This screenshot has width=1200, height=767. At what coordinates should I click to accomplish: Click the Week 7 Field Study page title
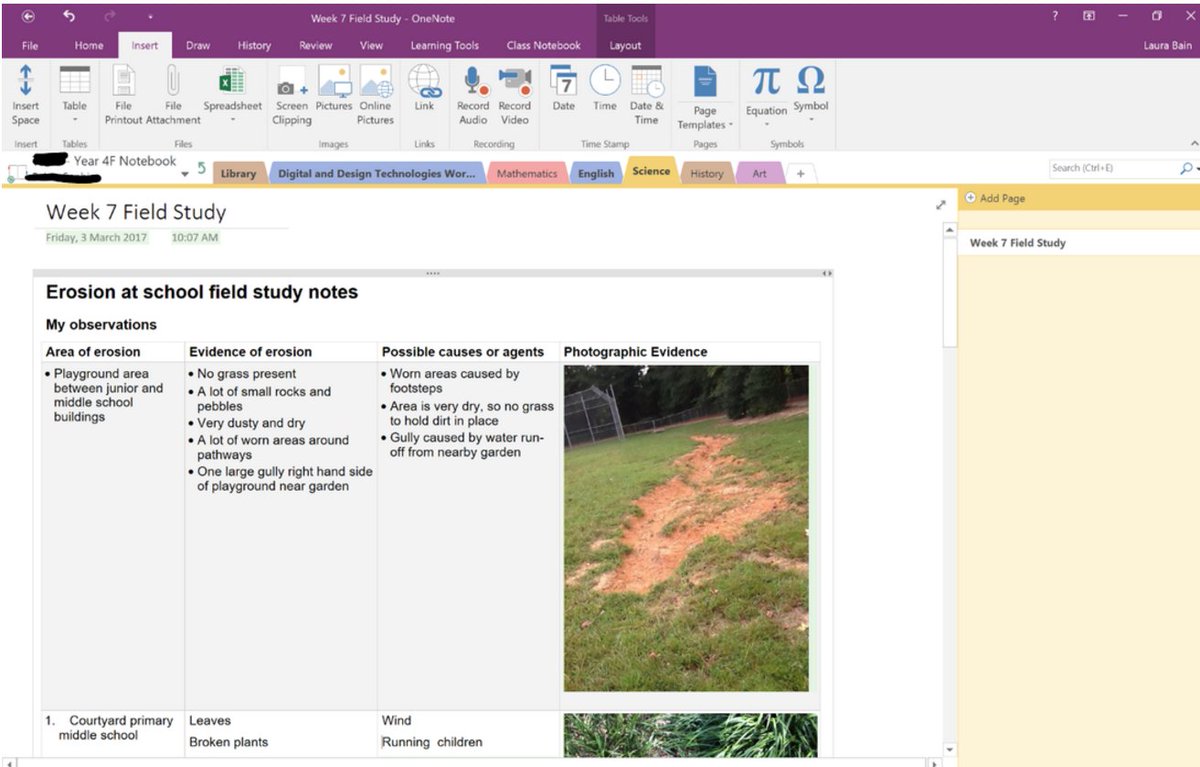(x=136, y=212)
